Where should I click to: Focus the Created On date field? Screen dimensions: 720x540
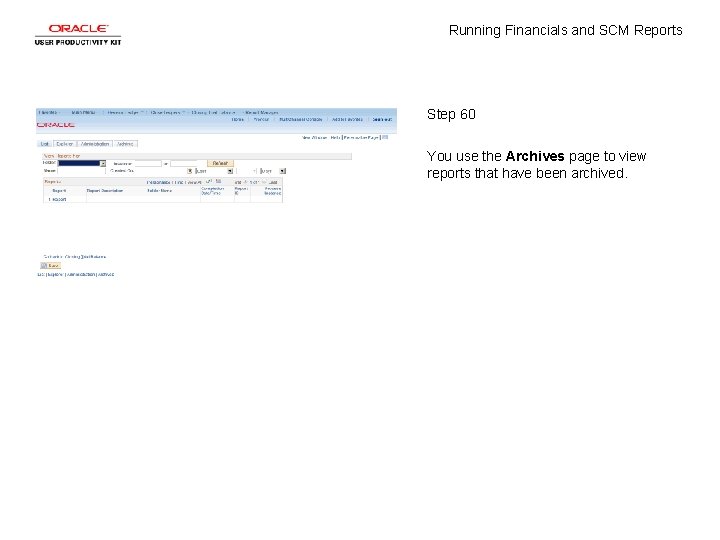160,171
